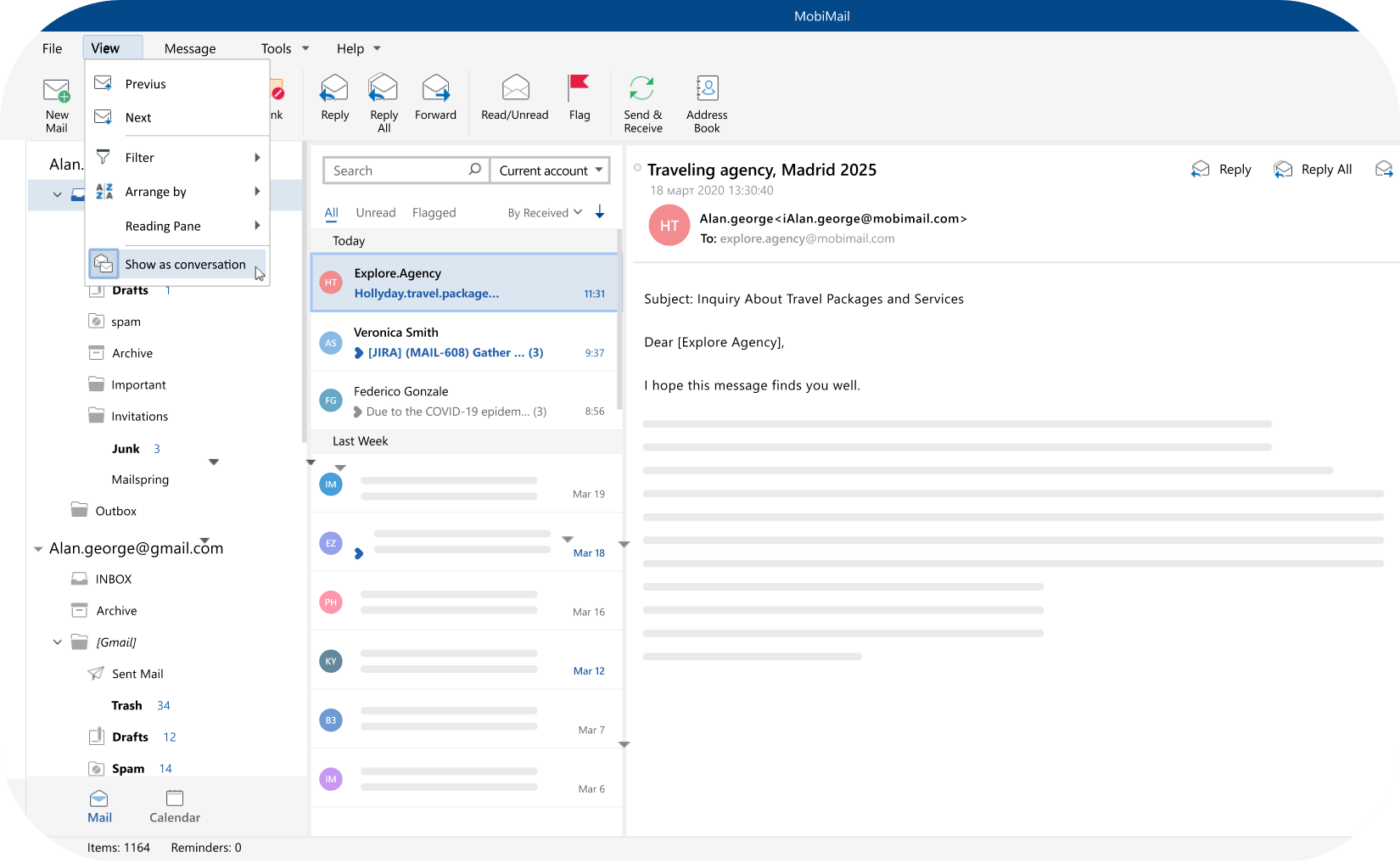Click Federico Gonzale FG avatar
Viewport: 1400px width, 863px height.
click(x=331, y=401)
